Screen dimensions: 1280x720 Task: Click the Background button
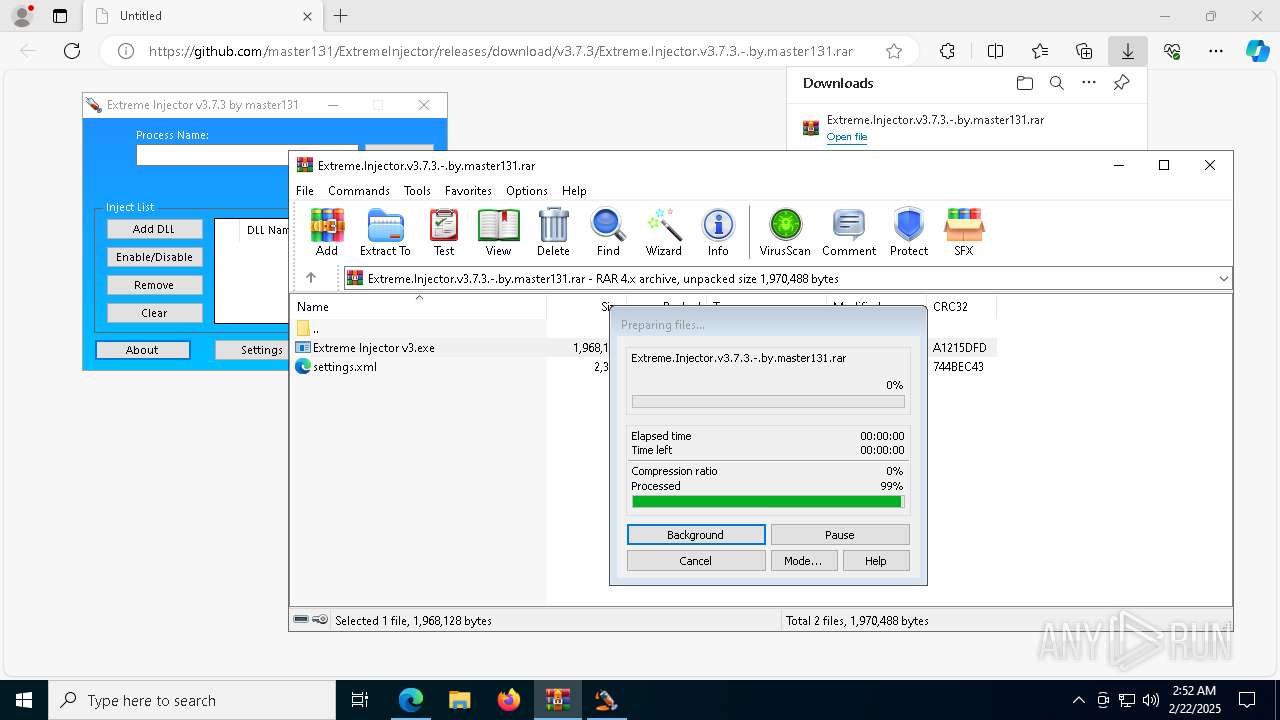(696, 535)
